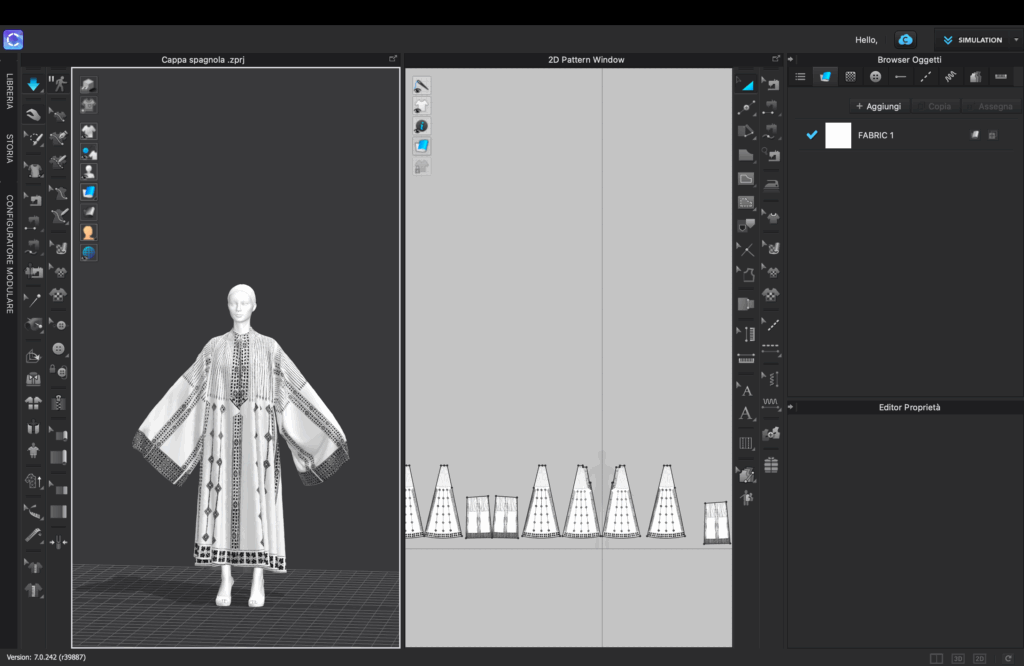
Task: Open the CLO cloud account icon
Action: pos(905,40)
